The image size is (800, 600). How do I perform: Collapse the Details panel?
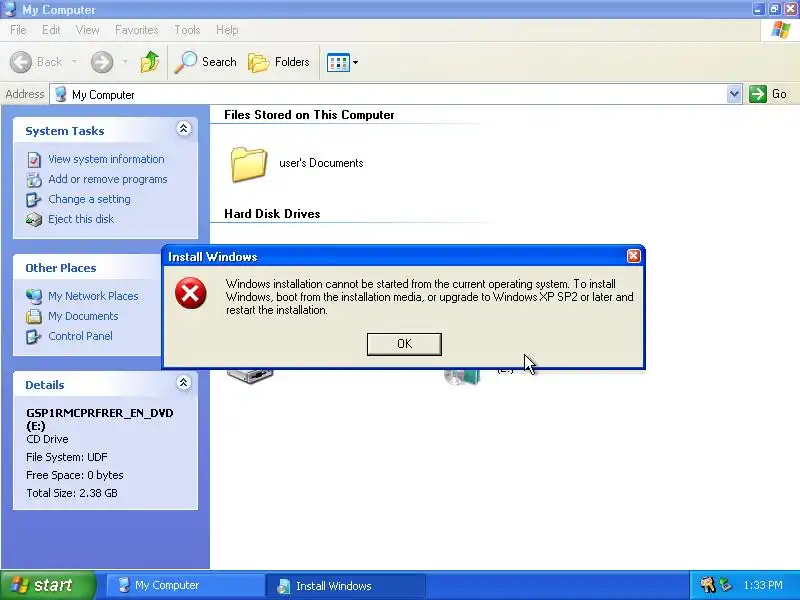coord(184,383)
